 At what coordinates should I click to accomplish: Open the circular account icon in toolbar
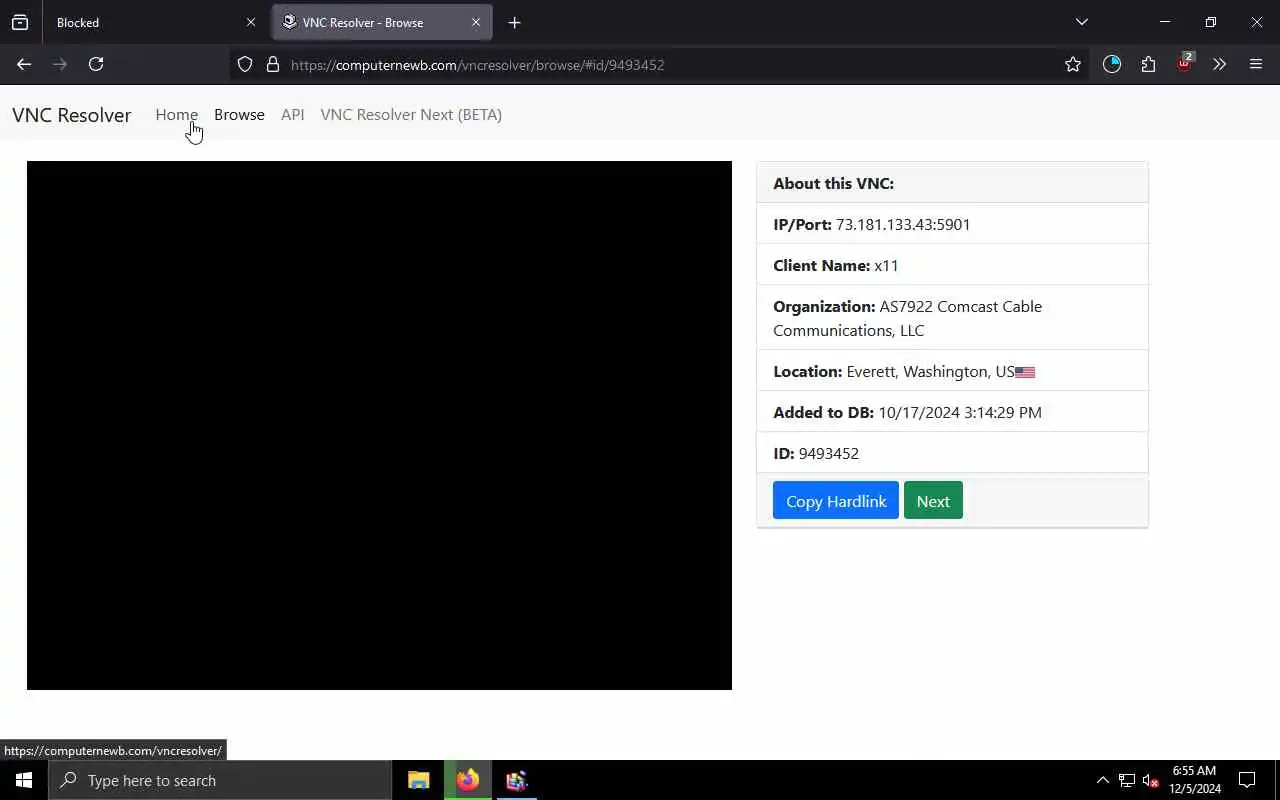coord(1112,64)
